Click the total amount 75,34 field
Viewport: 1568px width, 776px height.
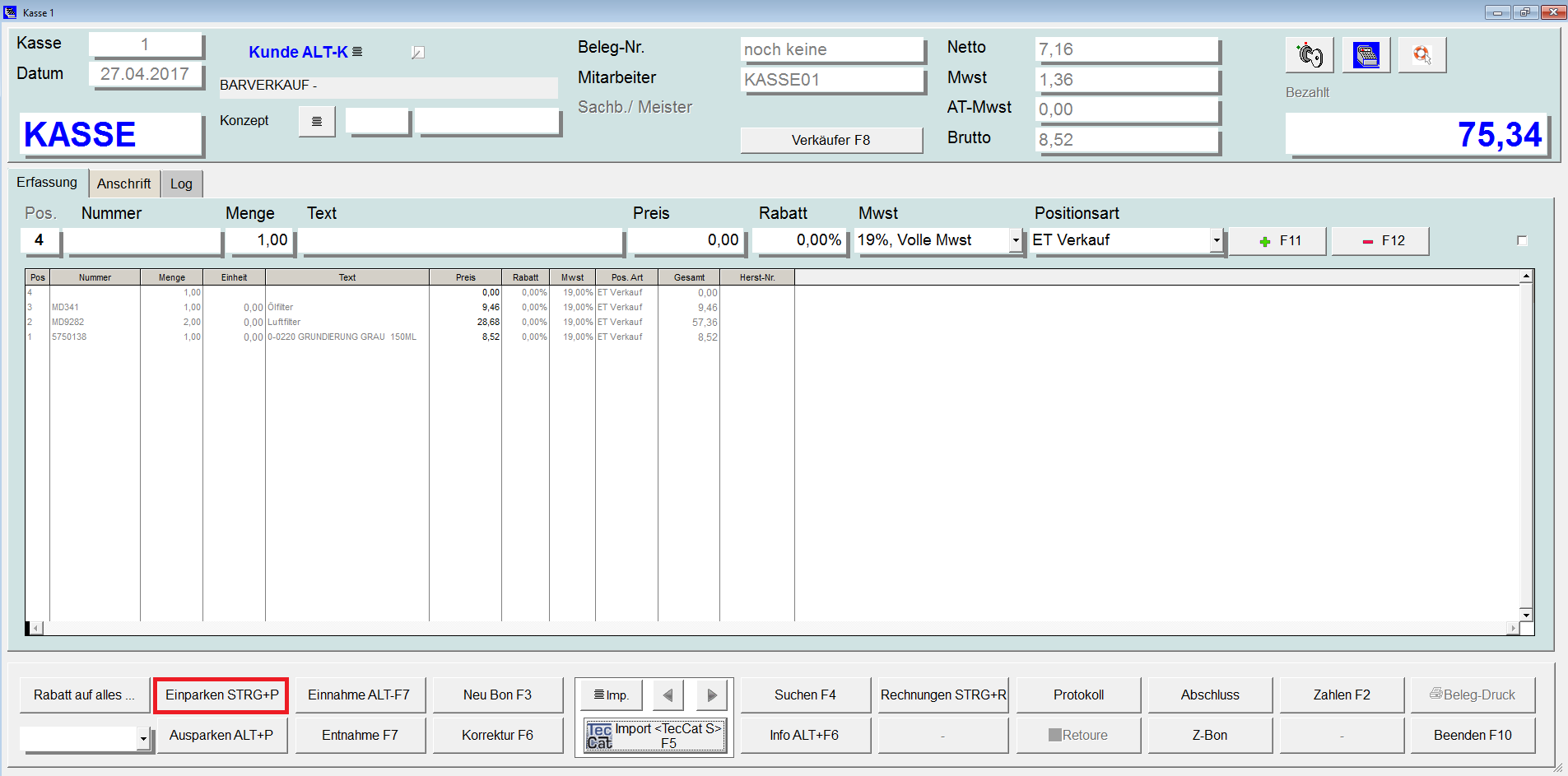click(1416, 134)
